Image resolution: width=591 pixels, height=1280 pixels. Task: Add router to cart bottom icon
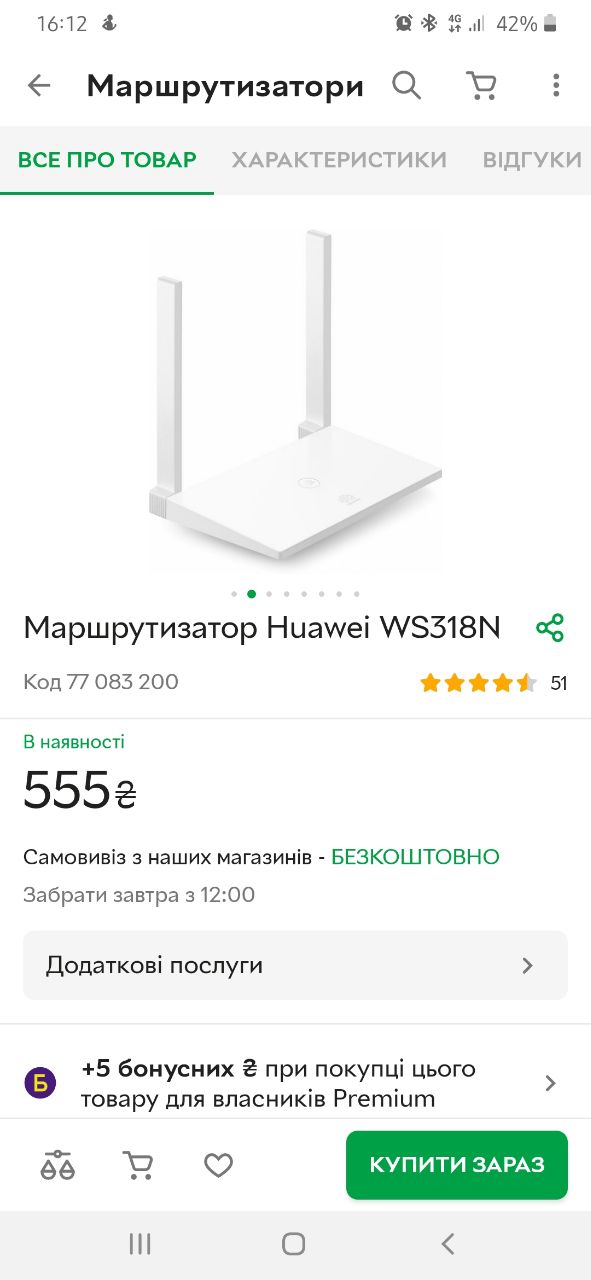(x=138, y=1165)
